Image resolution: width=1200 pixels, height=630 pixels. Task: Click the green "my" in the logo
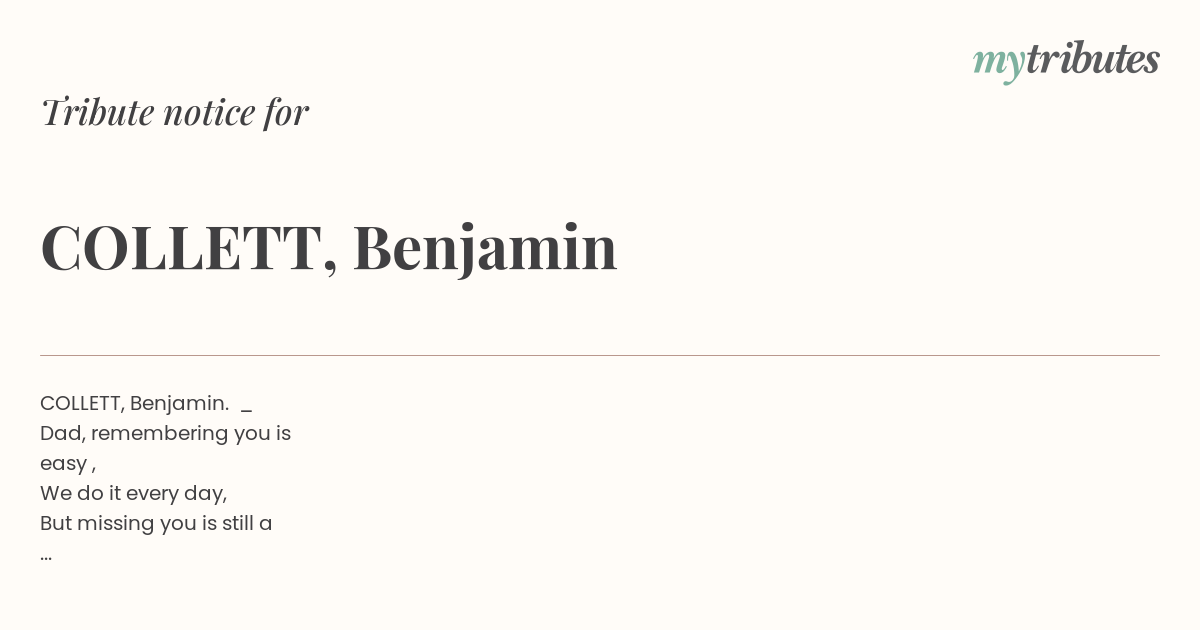pyautogui.click(x=999, y=64)
